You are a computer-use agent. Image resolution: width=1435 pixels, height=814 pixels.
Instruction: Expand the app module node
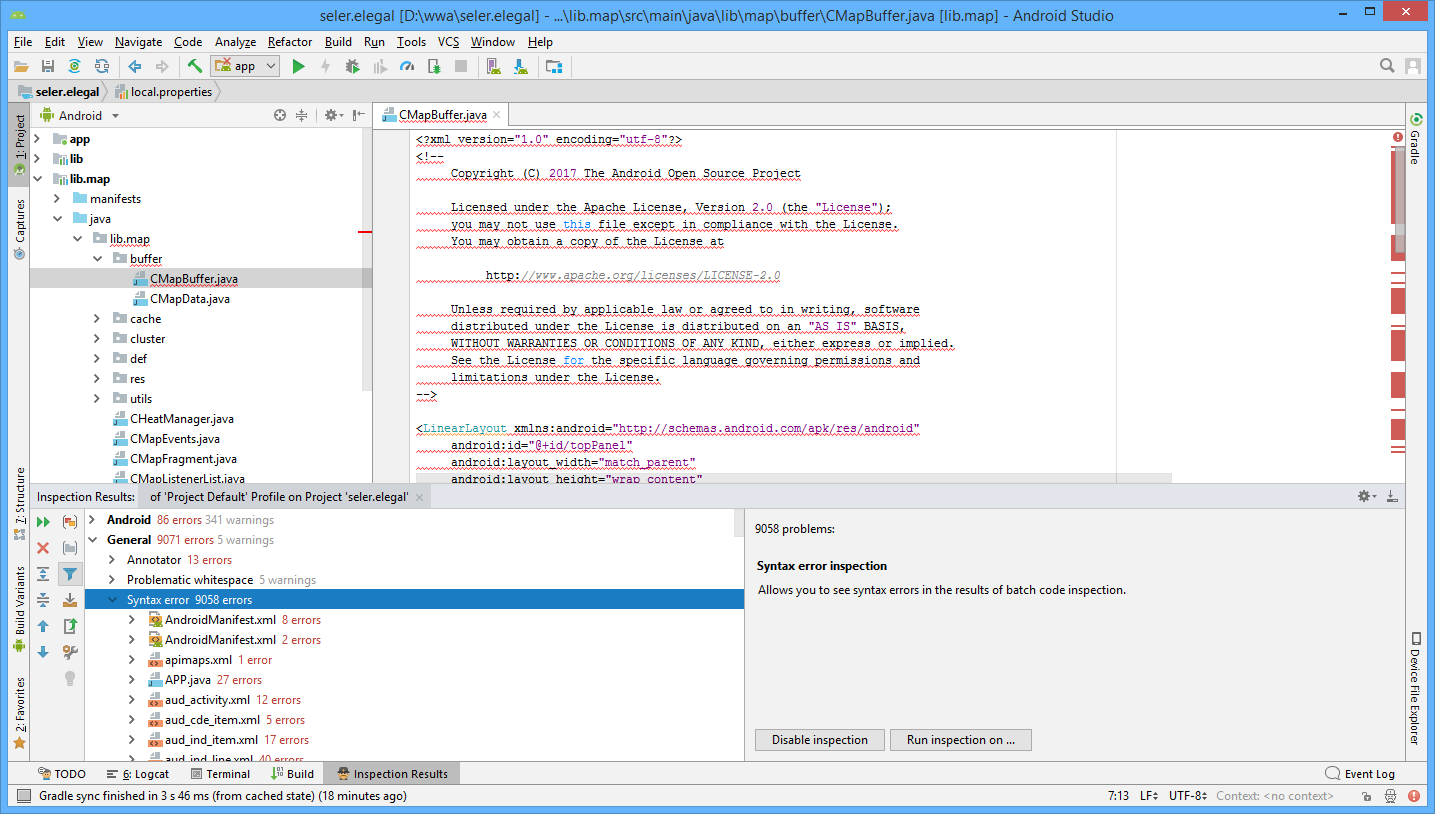coord(37,139)
